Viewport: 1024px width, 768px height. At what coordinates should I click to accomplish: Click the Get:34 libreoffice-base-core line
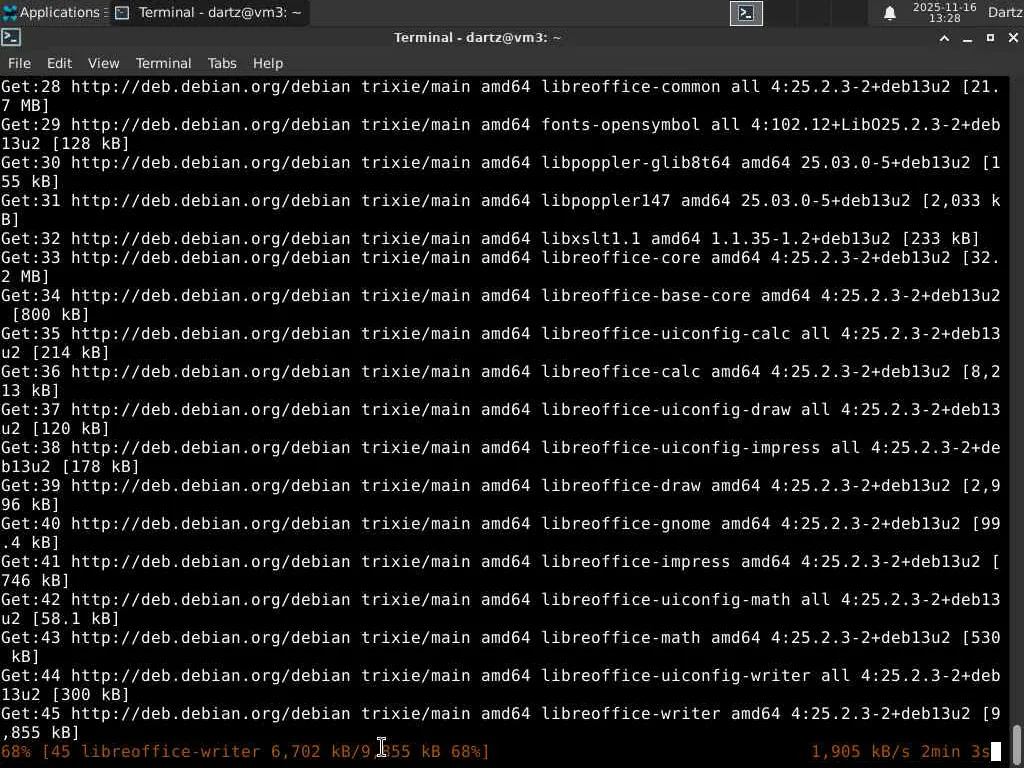point(500,305)
